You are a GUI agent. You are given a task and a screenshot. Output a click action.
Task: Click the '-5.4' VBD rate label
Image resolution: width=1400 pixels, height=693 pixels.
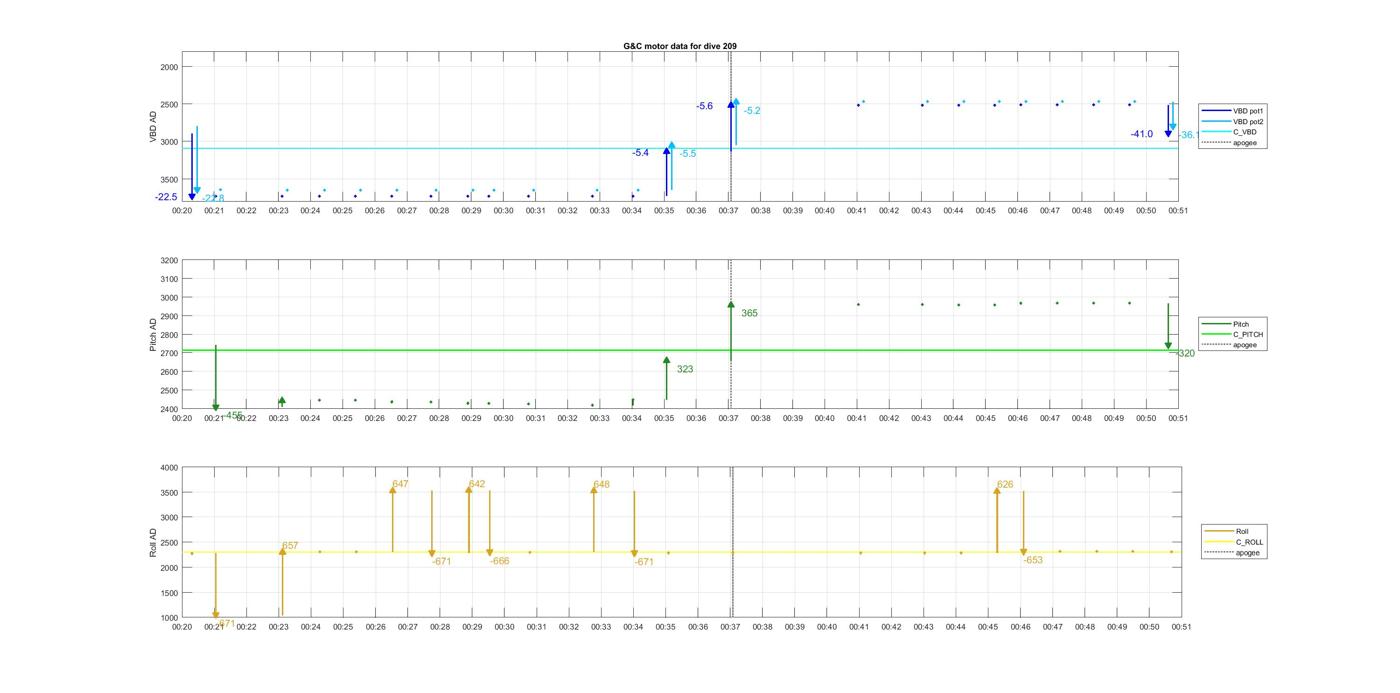tap(640, 153)
